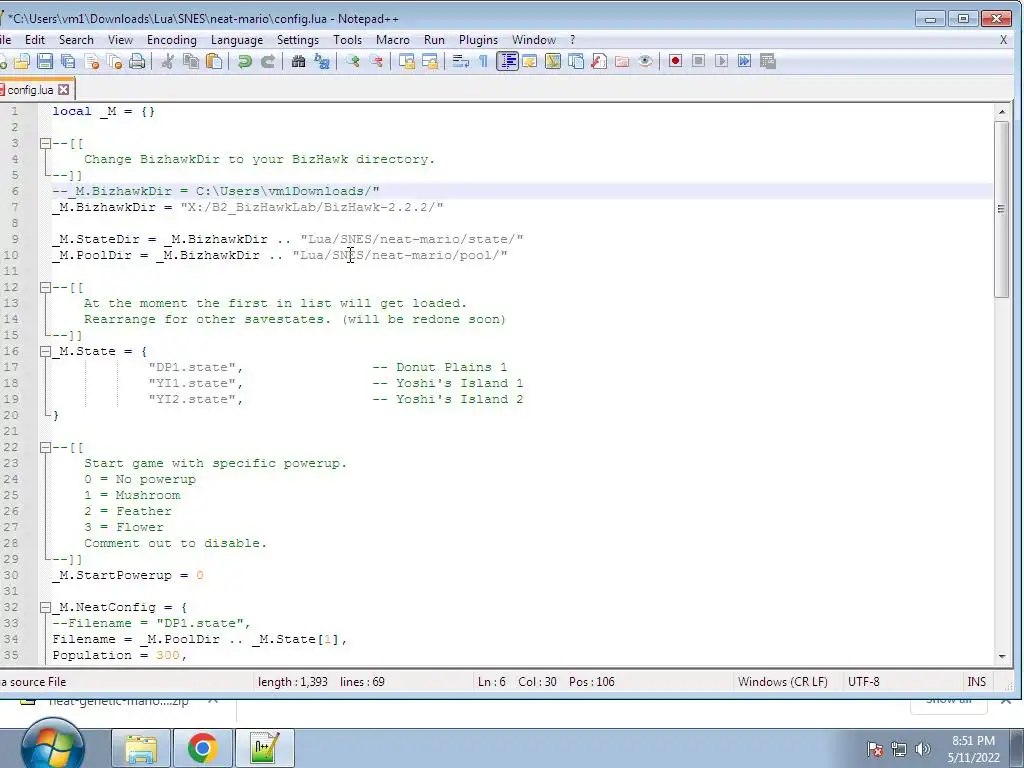
Task: Click the Close All toolbar icon
Action: point(115,61)
